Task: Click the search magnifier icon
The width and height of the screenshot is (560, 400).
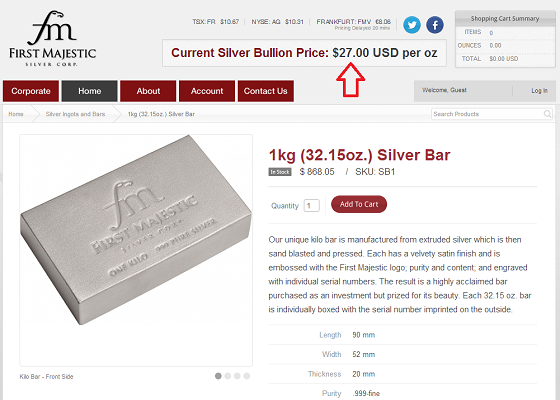Action: (x=547, y=114)
